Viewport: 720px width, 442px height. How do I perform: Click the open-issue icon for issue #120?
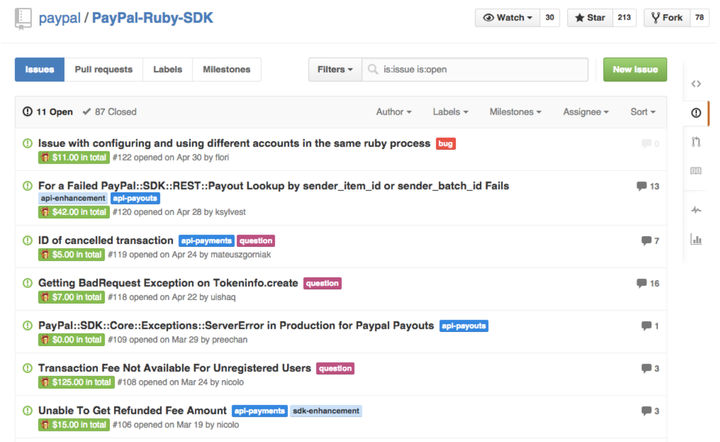[28, 186]
